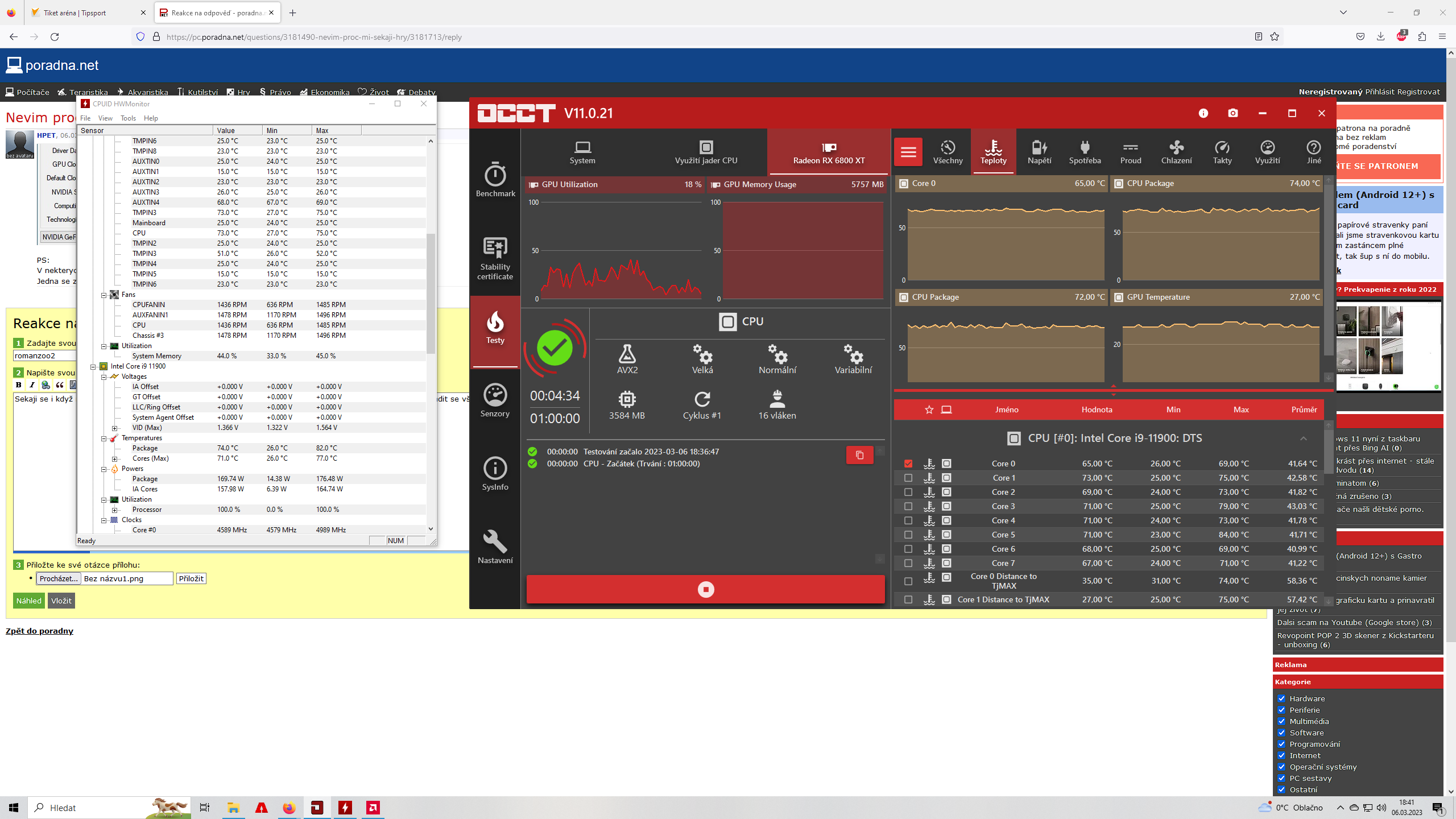
Task: Select the Napětí voltage sensor filter
Action: pyautogui.click(x=1039, y=152)
